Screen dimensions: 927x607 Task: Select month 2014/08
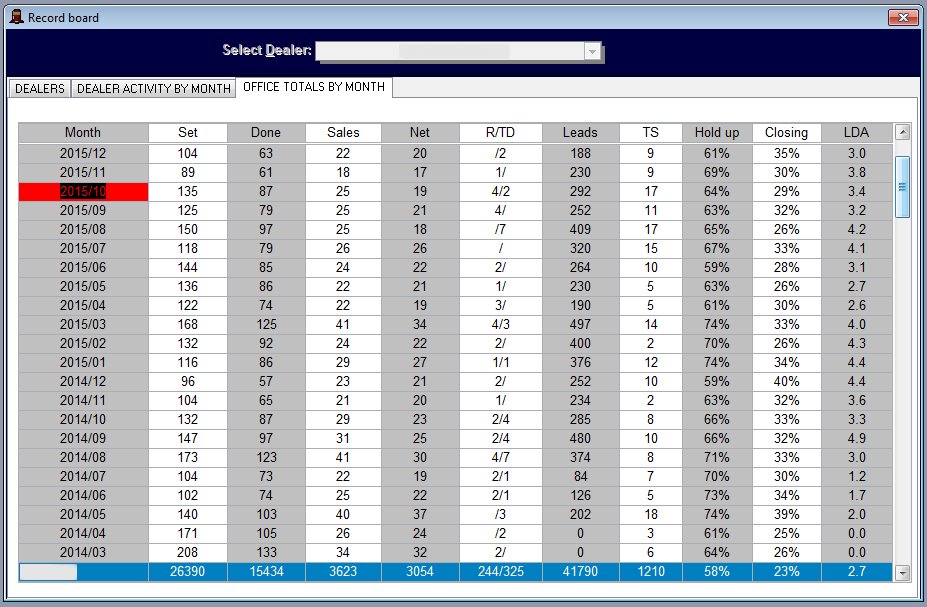point(83,457)
